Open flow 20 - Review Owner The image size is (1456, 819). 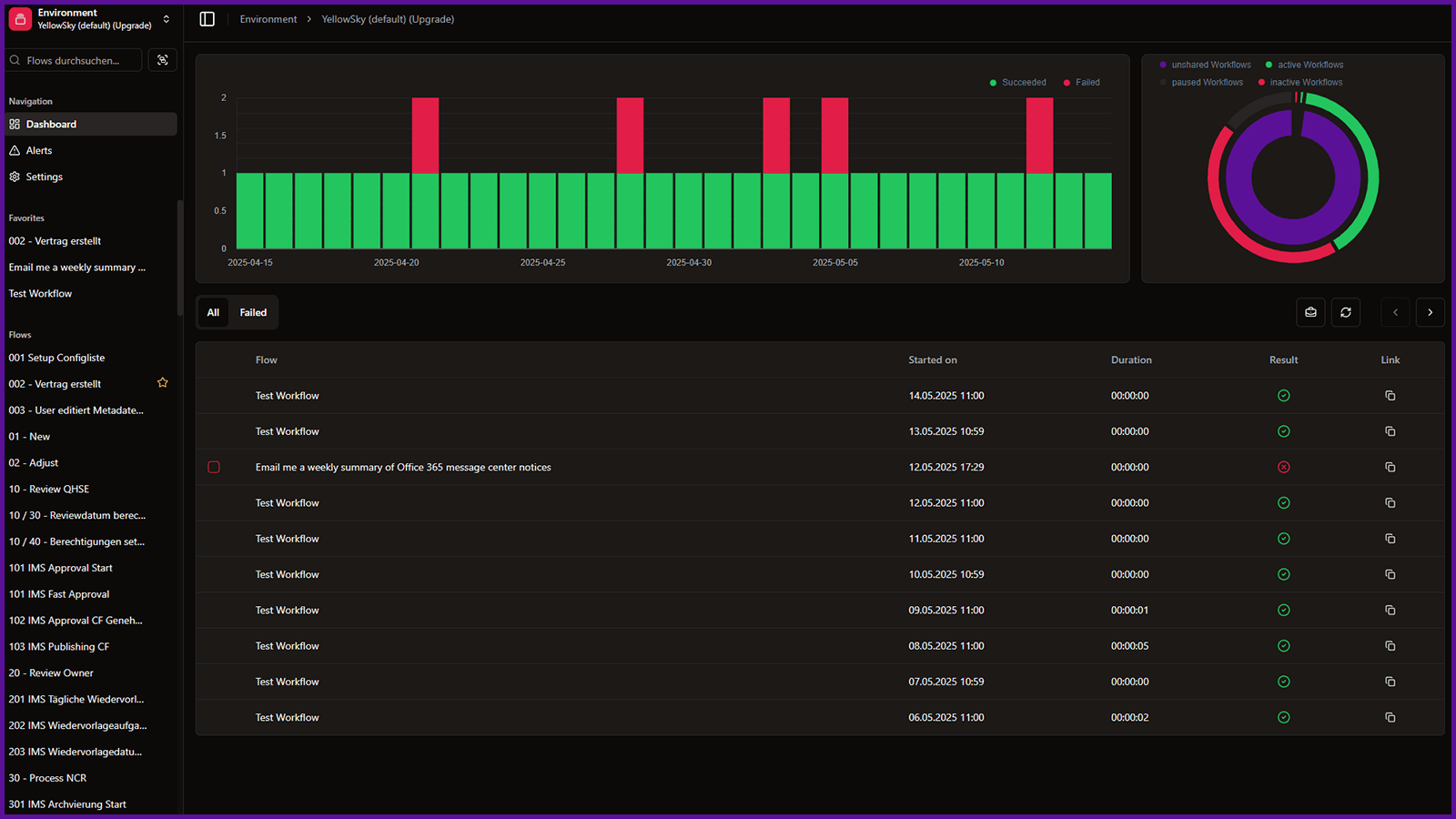pyautogui.click(x=51, y=673)
